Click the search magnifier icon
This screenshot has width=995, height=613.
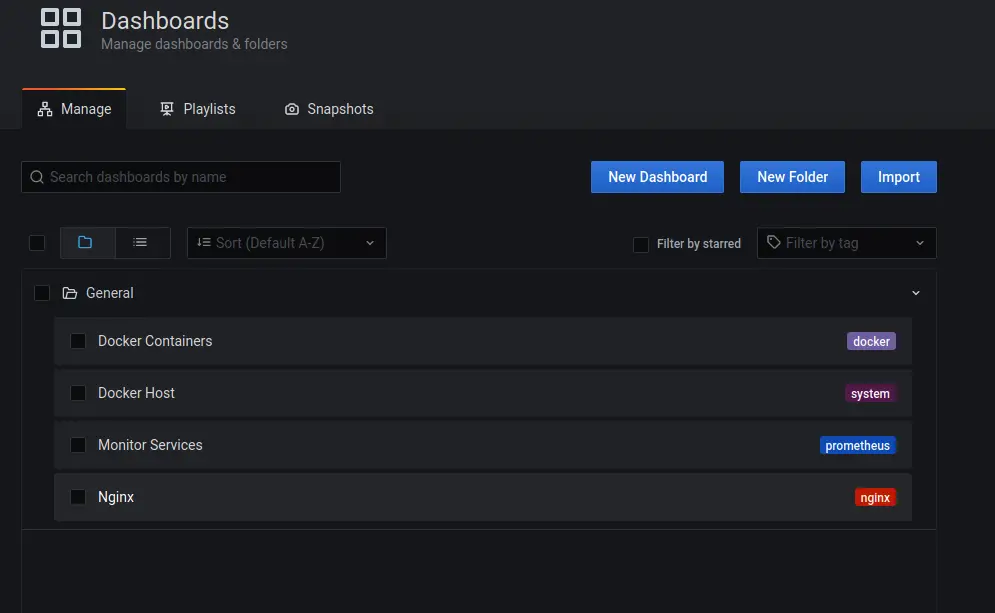point(37,177)
